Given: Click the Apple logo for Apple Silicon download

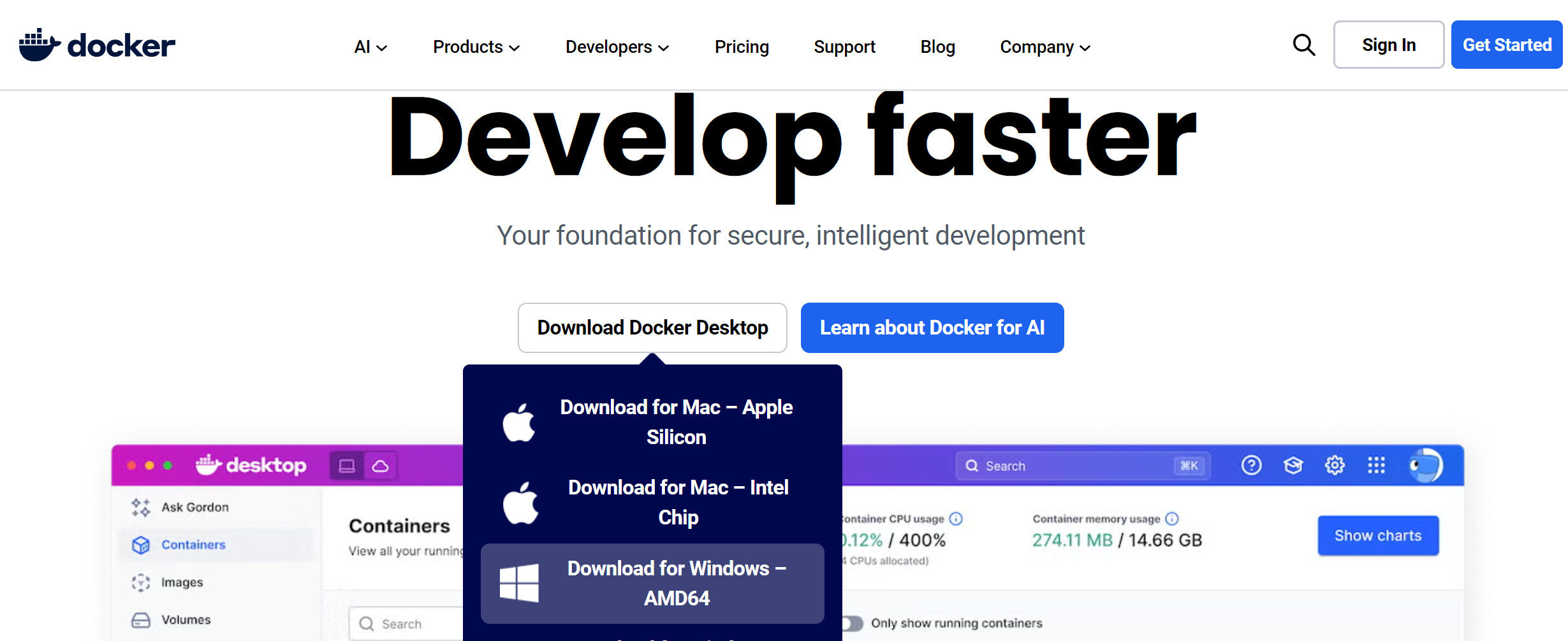Looking at the screenshot, I should tap(519, 422).
